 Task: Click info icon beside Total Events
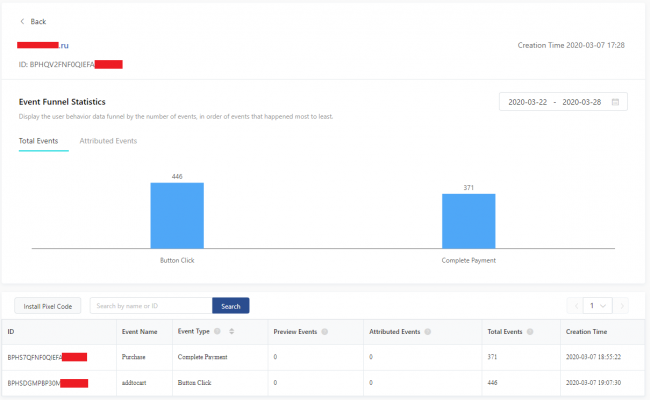pos(530,331)
